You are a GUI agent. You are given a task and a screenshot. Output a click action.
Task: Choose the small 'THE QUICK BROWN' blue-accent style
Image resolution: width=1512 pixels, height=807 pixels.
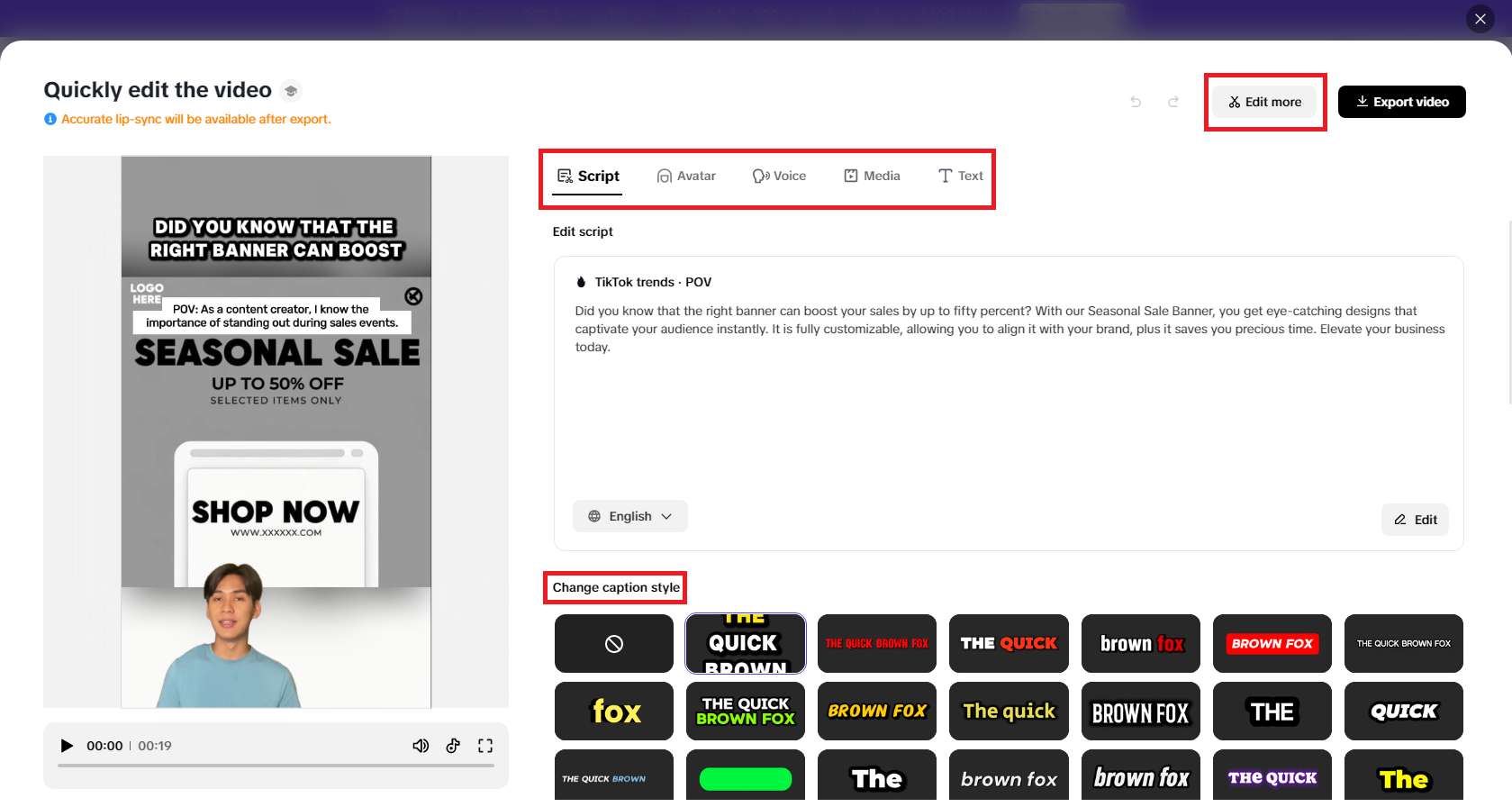614,776
